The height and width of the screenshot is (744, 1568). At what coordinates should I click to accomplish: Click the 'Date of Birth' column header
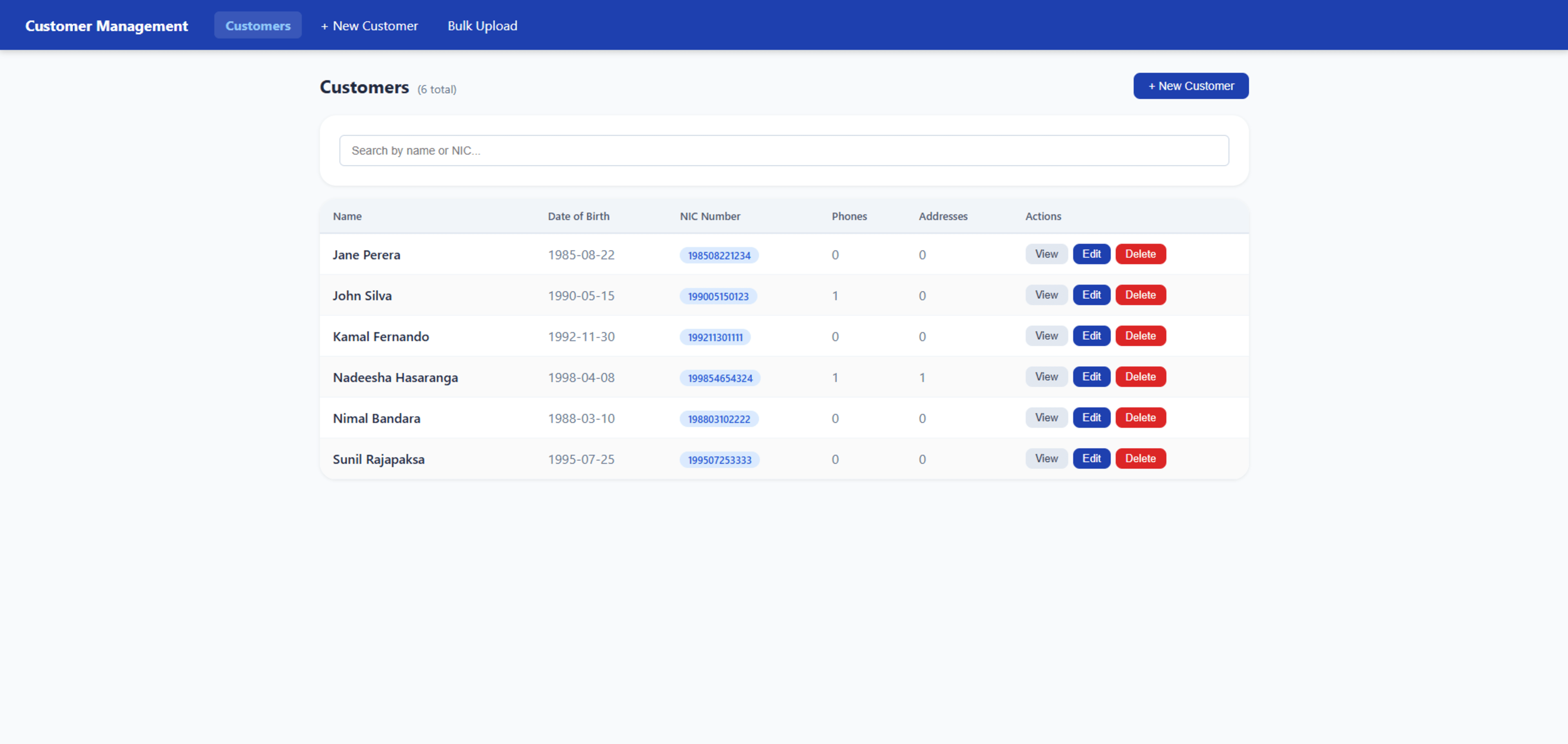pyautogui.click(x=578, y=216)
